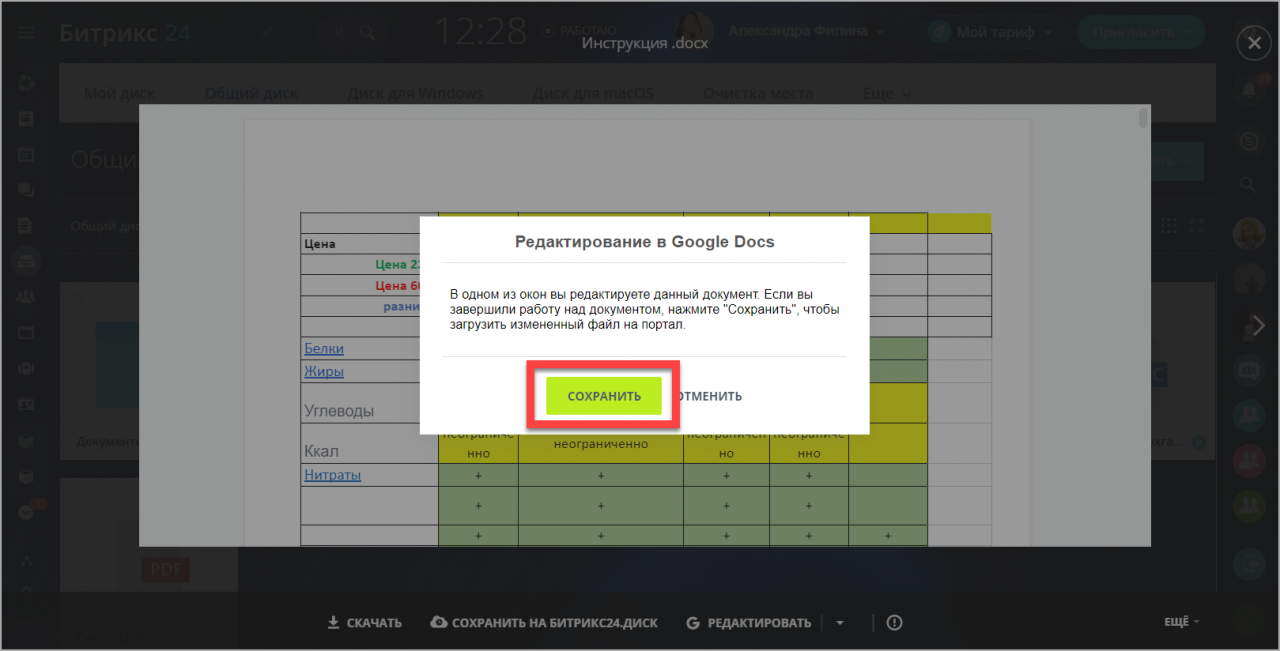Click search icon in right sidebar
Screen dimensions: 1280x651
point(1248,184)
